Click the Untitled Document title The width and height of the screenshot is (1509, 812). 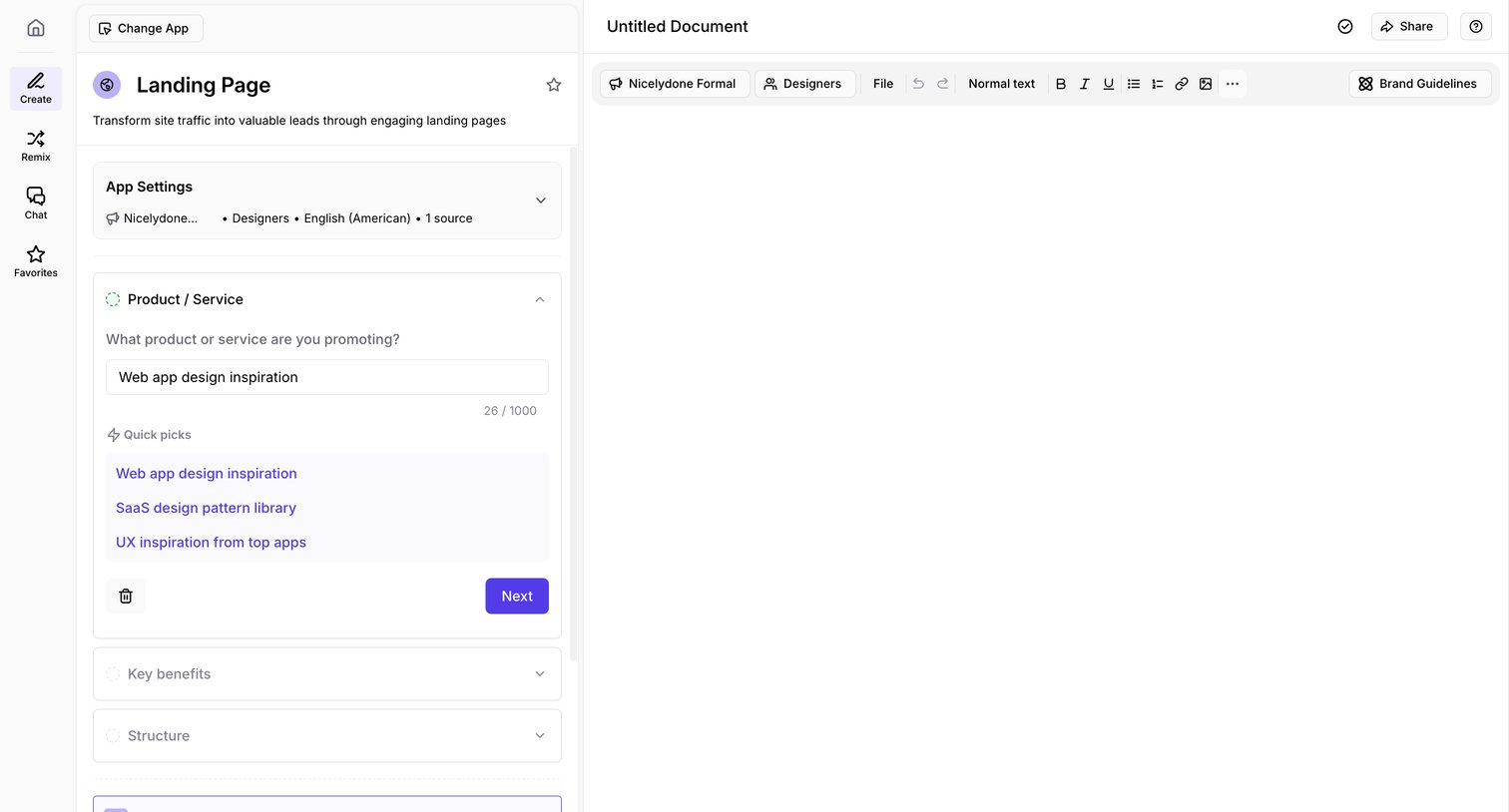point(678,27)
